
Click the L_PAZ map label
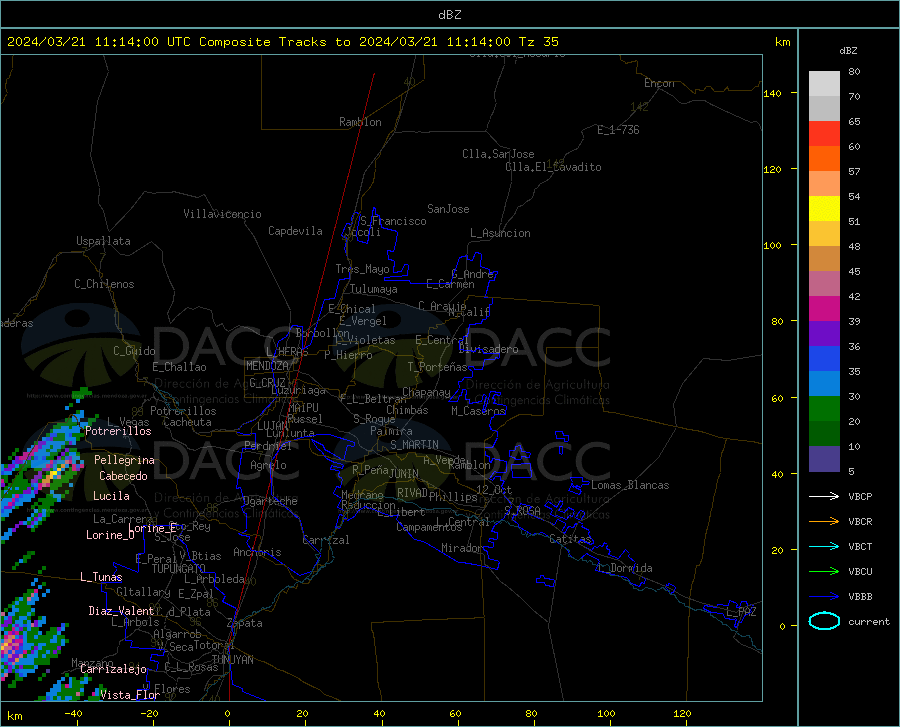741,612
